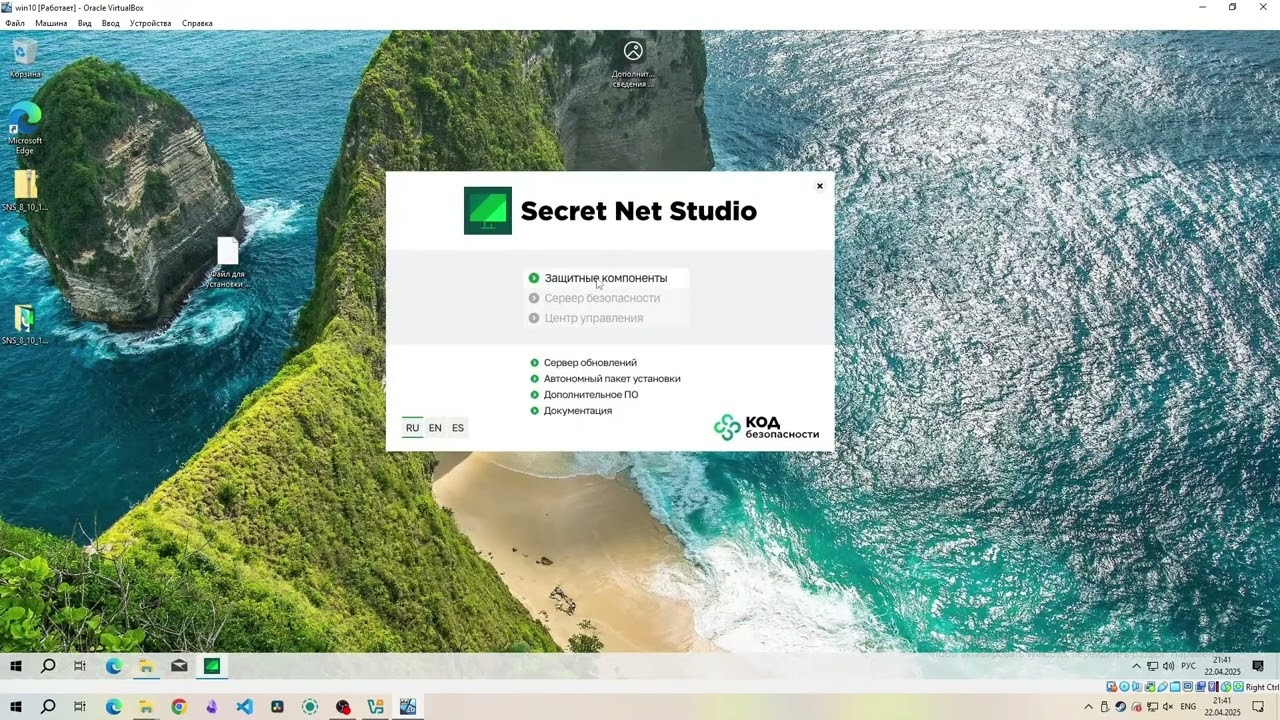Screen dimensions: 1280x720
Task: Click VirtualBox optical disc status icon
Action: click(1124, 687)
